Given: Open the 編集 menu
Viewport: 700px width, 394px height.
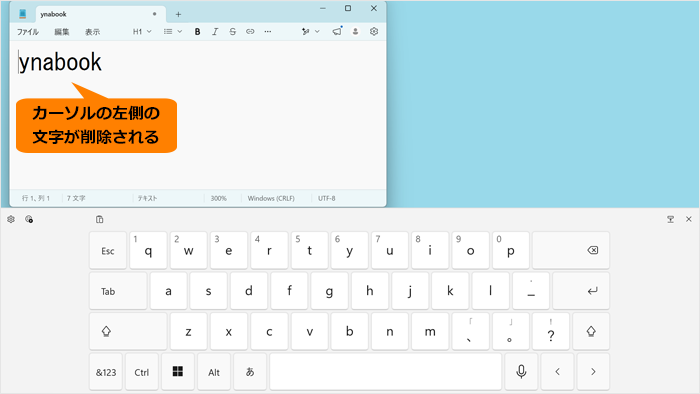Looking at the screenshot, I should (x=62, y=32).
